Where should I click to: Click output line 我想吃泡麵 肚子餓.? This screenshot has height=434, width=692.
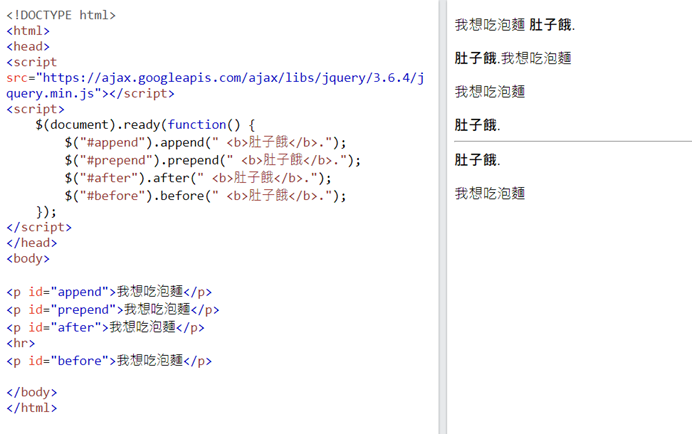tap(515, 25)
